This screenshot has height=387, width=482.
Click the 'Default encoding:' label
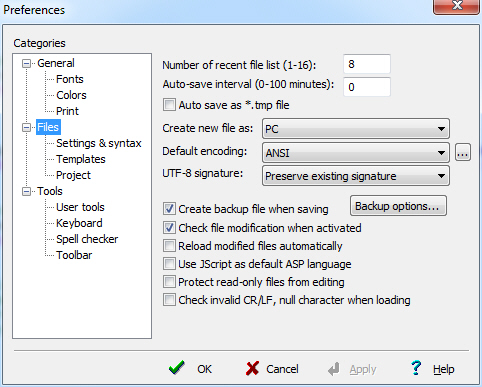tap(205, 151)
